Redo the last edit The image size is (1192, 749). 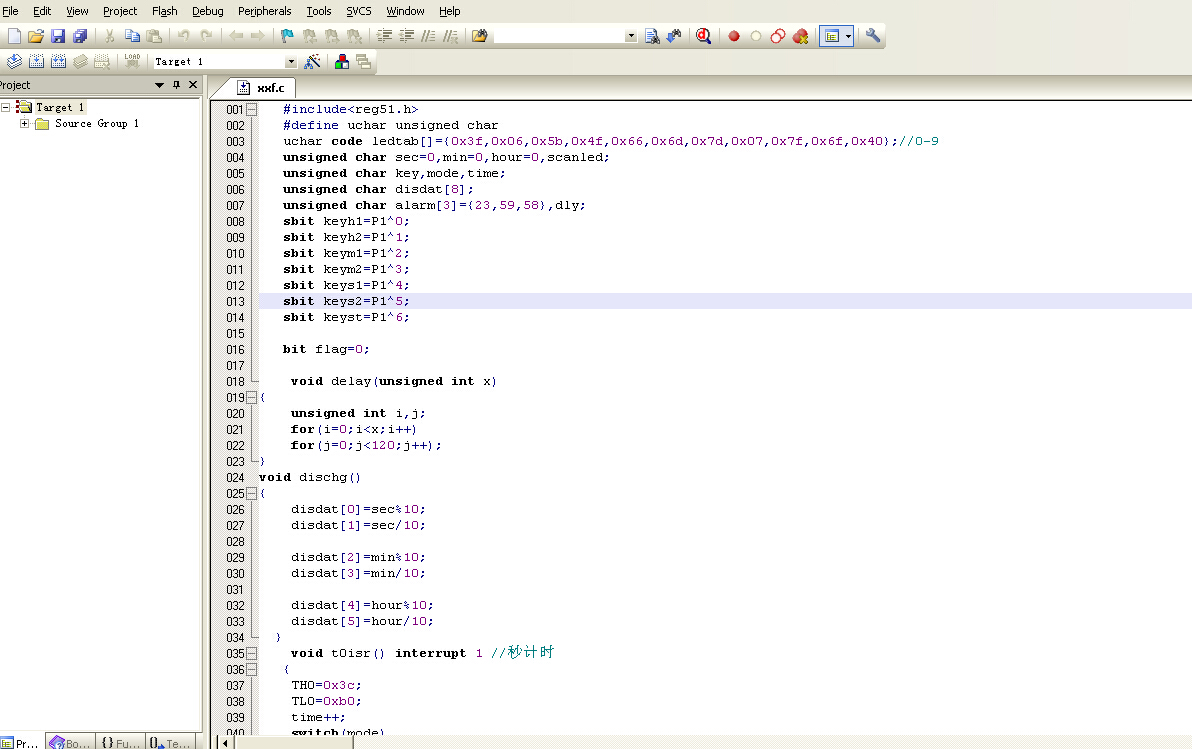point(206,36)
